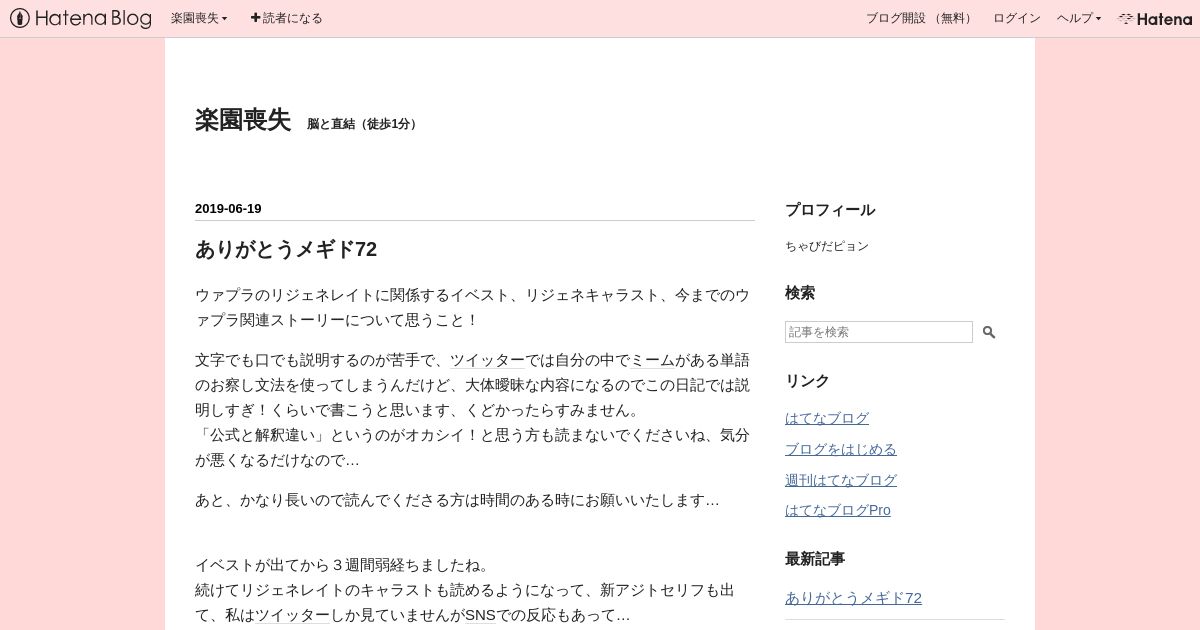Click the 検索 sidebar heading

pos(800,293)
